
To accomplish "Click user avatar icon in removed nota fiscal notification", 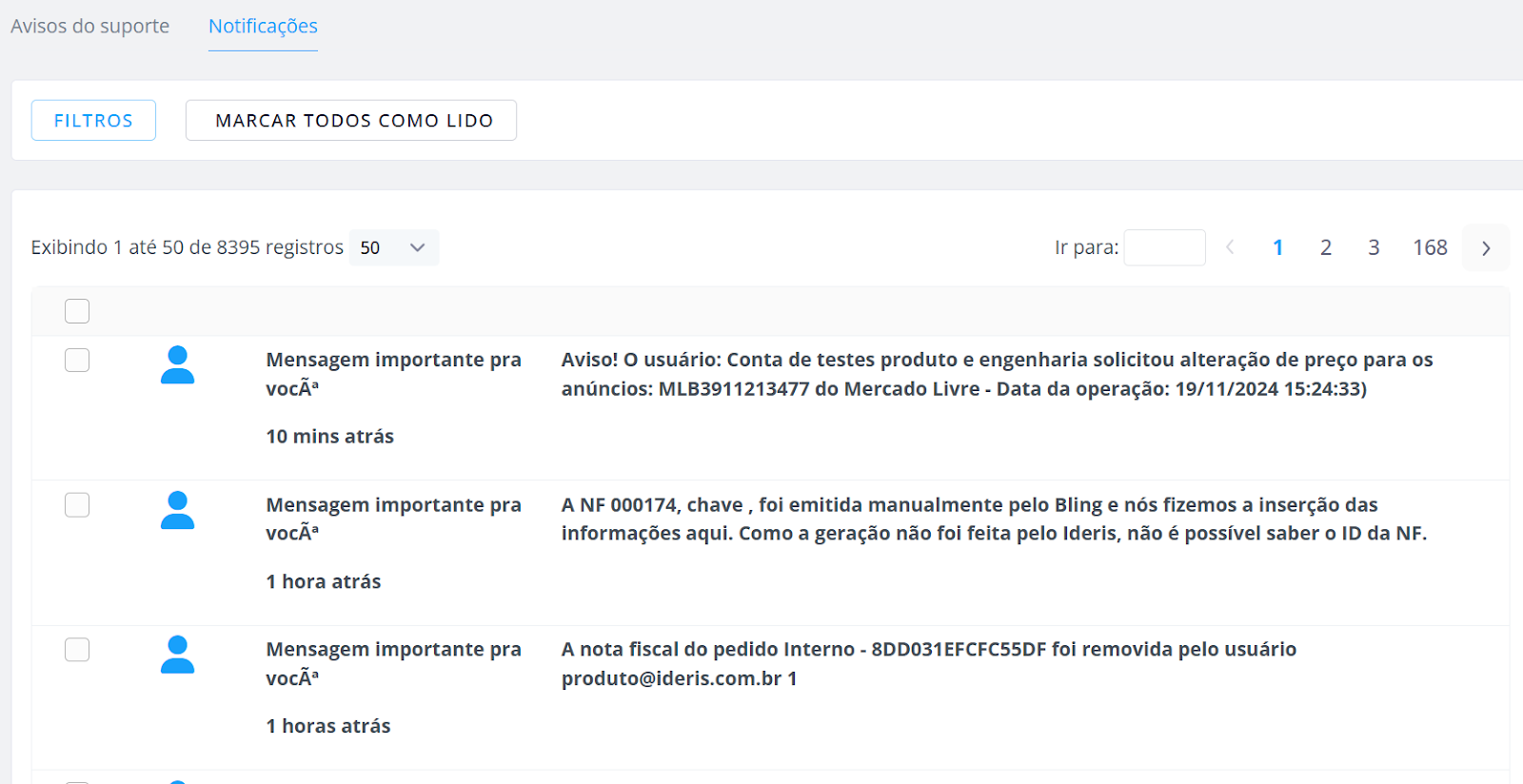I will click(x=177, y=655).
